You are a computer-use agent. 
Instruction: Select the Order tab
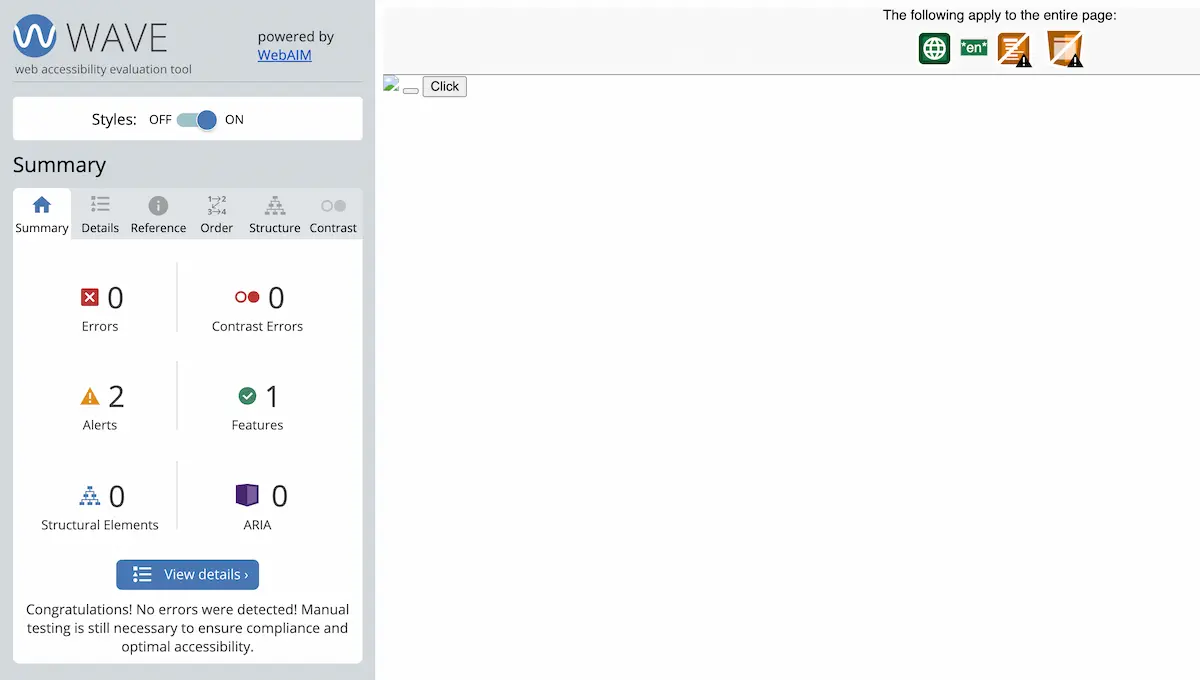pos(216,212)
